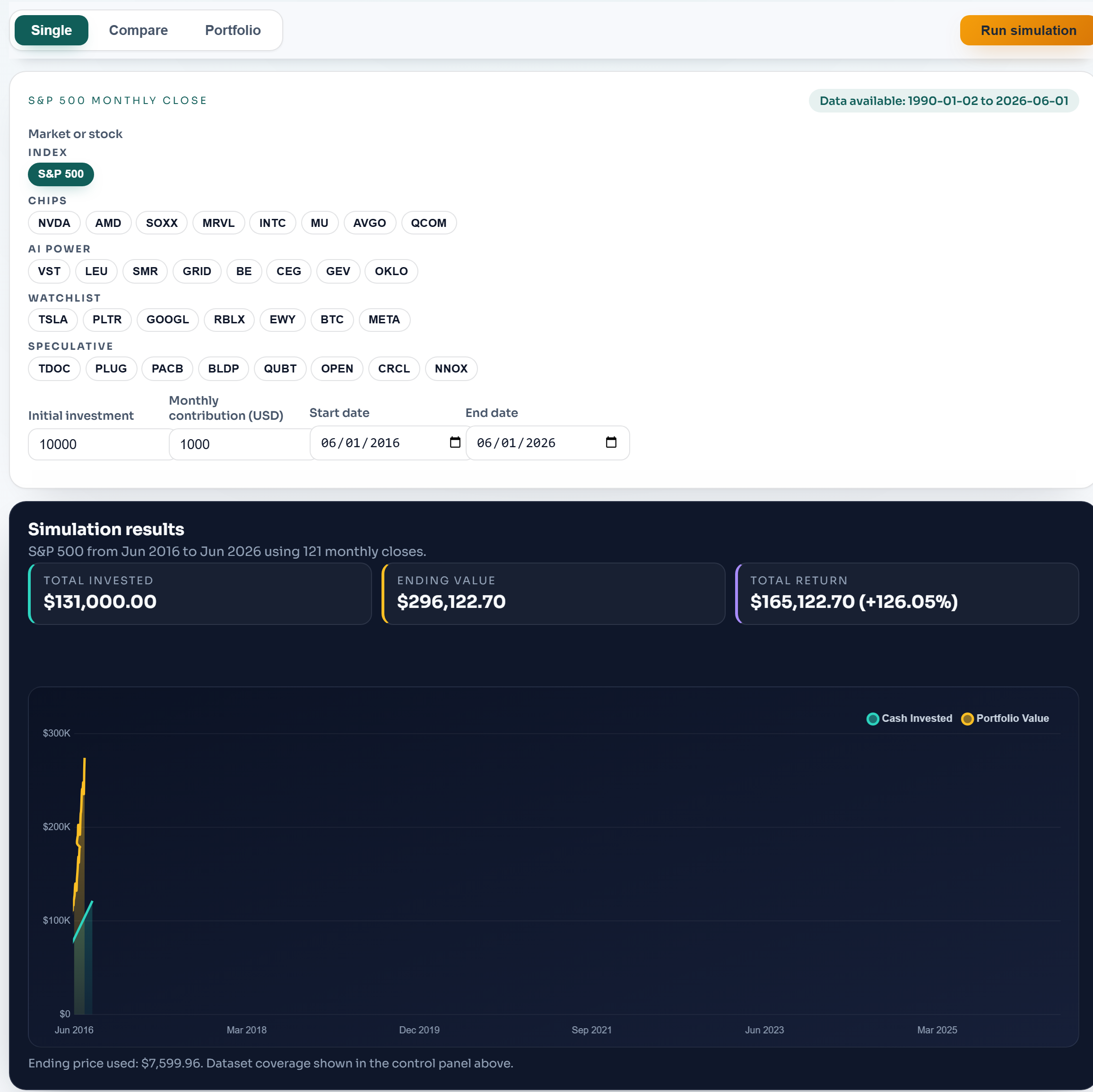Click the $300K y-axis label
The width and height of the screenshot is (1093, 1092).
point(57,733)
